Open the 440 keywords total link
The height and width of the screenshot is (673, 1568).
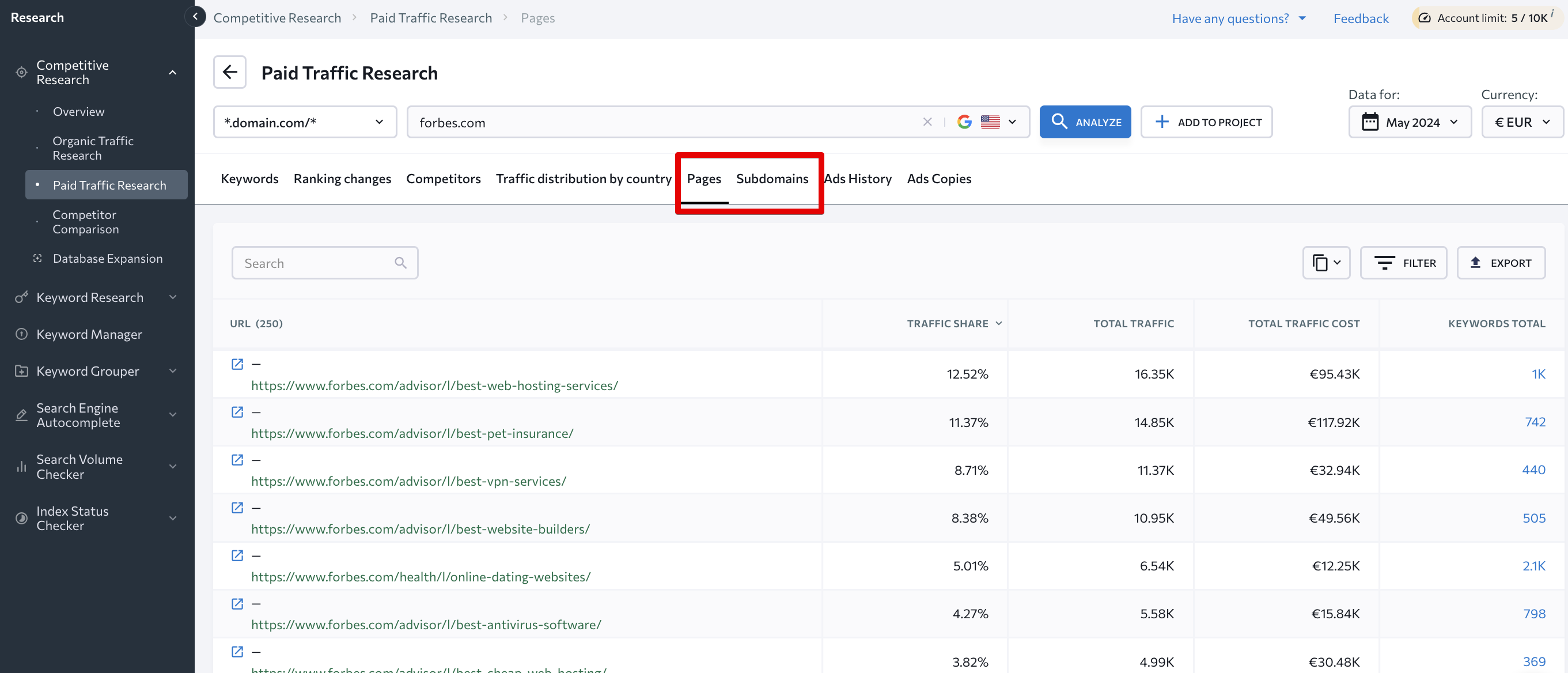[1533, 470]
